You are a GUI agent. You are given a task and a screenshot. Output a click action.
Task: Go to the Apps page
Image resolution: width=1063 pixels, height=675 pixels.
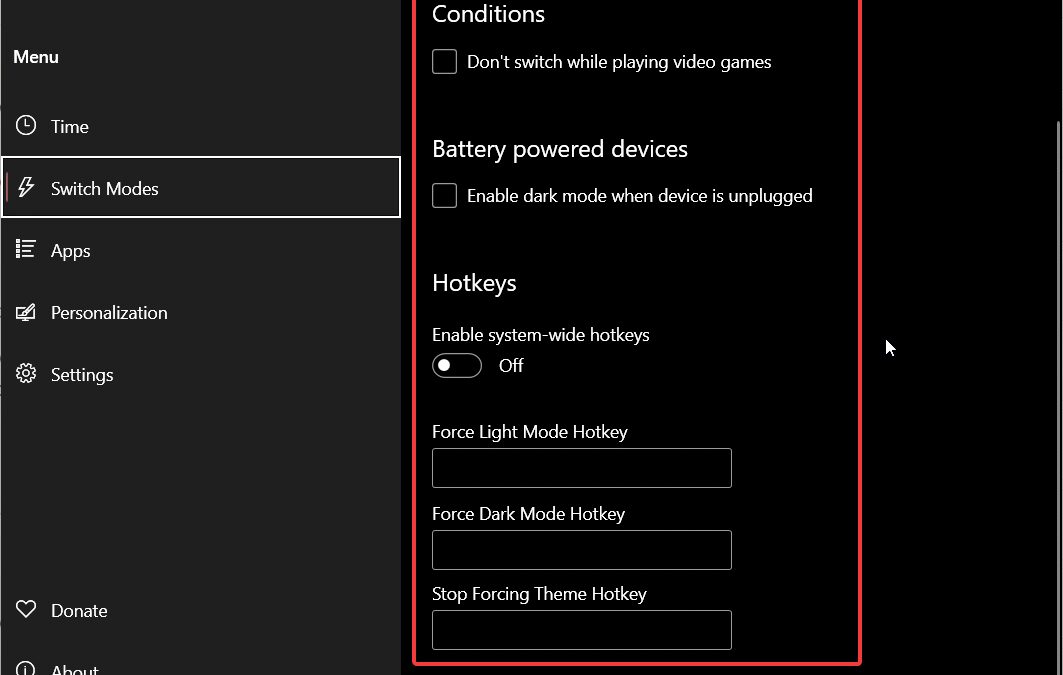pyautogui.click(x=71, y=251)
